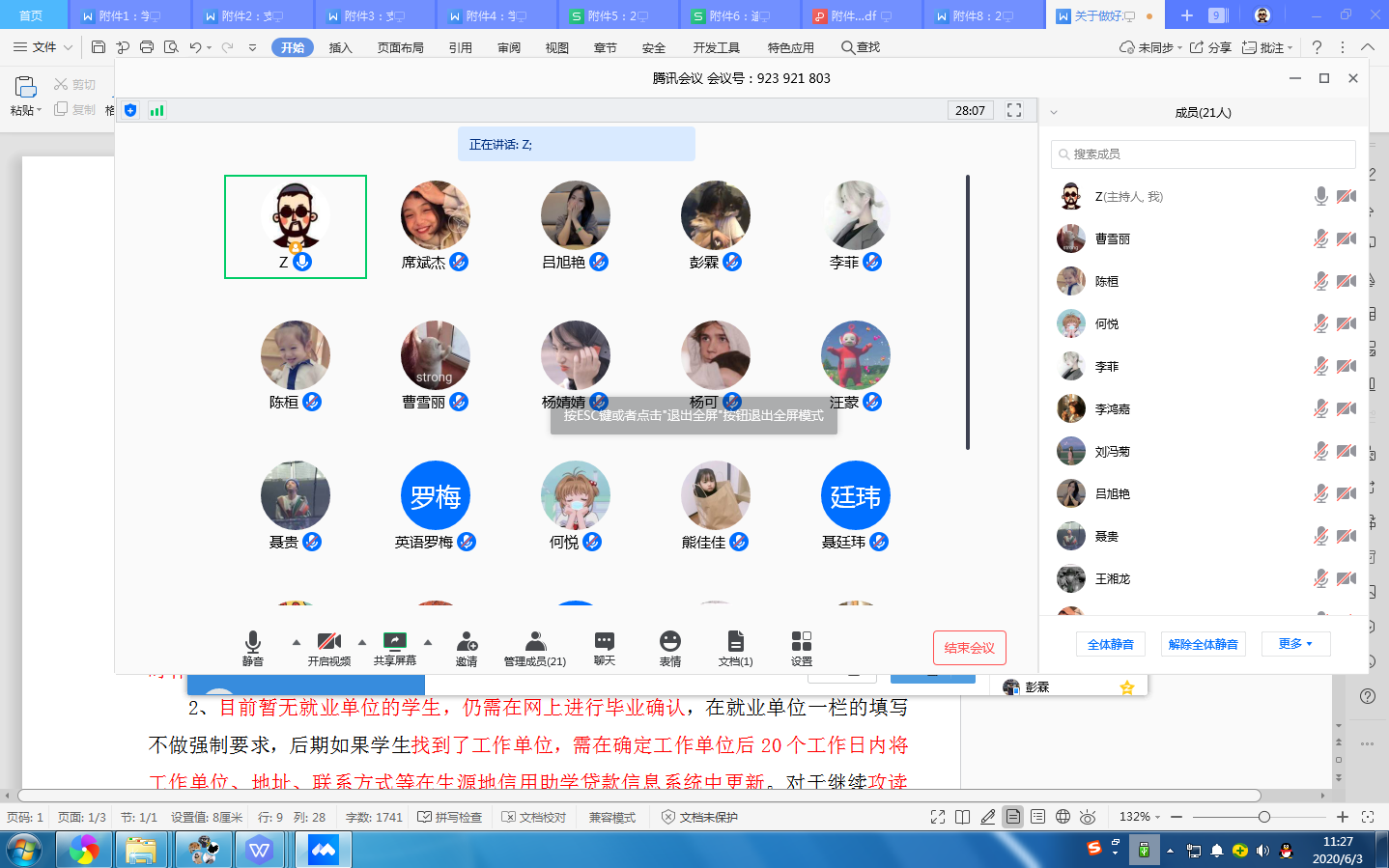
Task: Open meeting settings icon
Action: coord(801,642)
